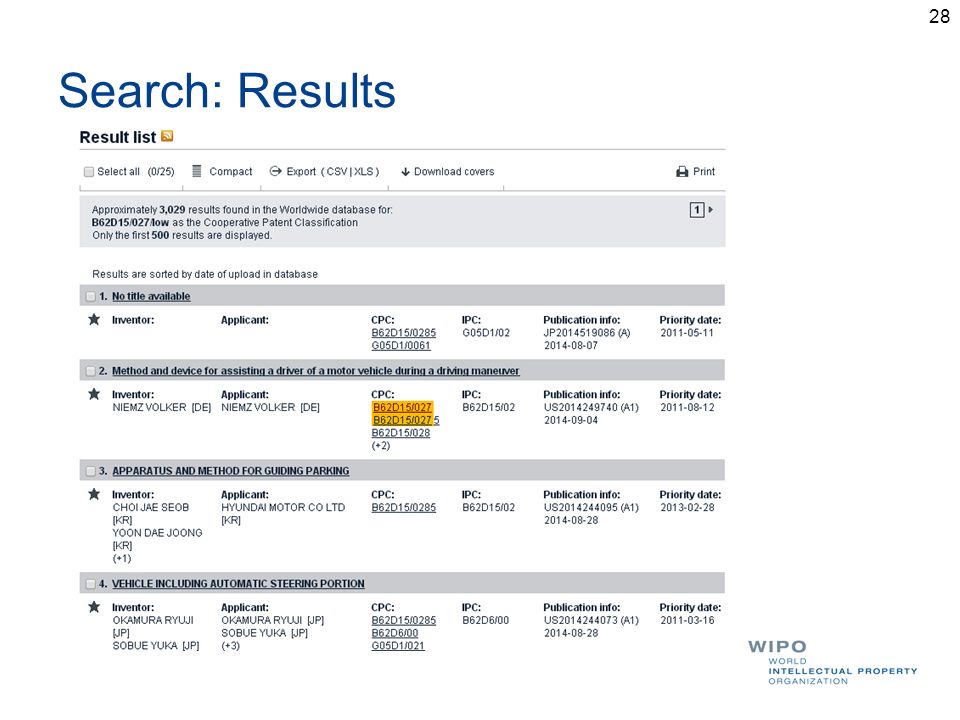Screen dimensions: 960x720
Task: Open the RSS feed icon beside Result list
Action: (167, 136)
